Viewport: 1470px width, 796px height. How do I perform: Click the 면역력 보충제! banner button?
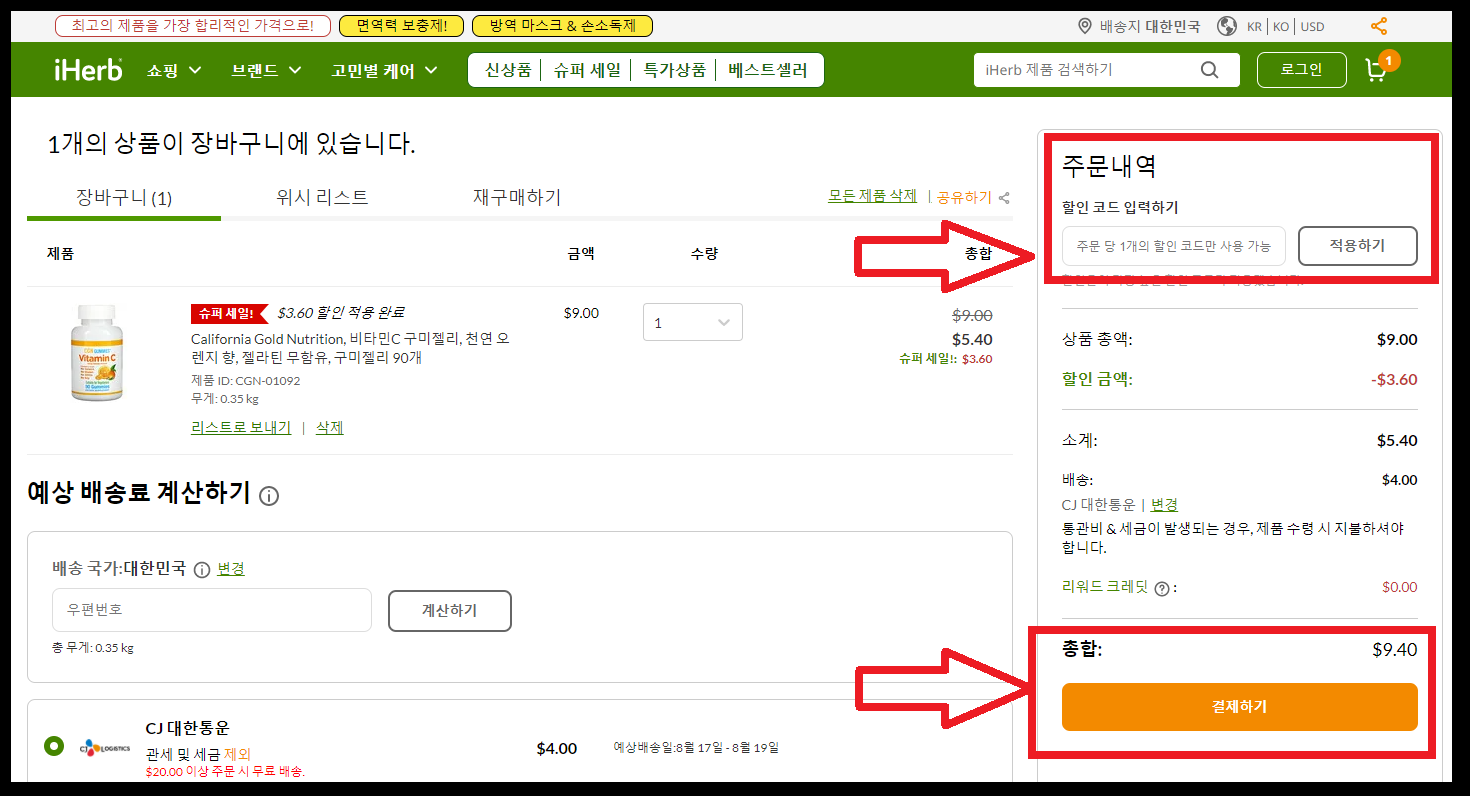(x=400, y=26)
